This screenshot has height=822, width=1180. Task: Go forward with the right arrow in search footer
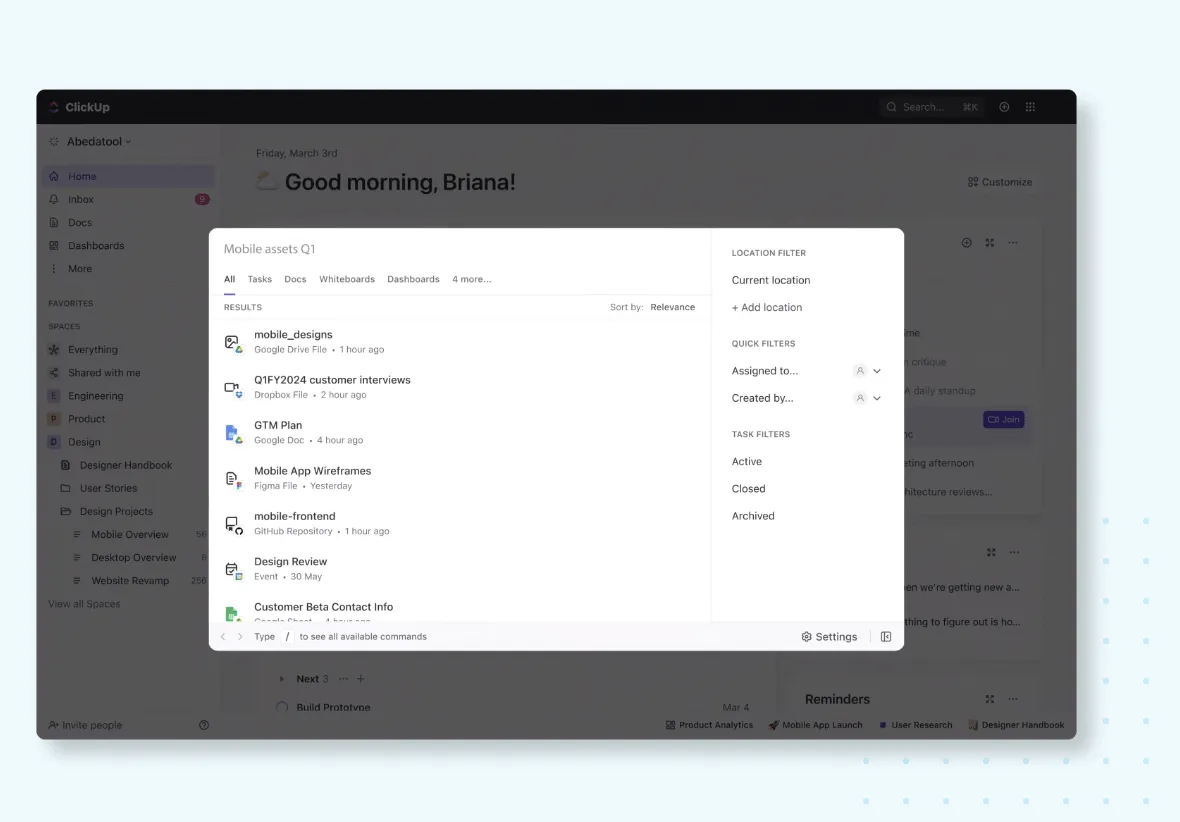click(x=240, y=637)
